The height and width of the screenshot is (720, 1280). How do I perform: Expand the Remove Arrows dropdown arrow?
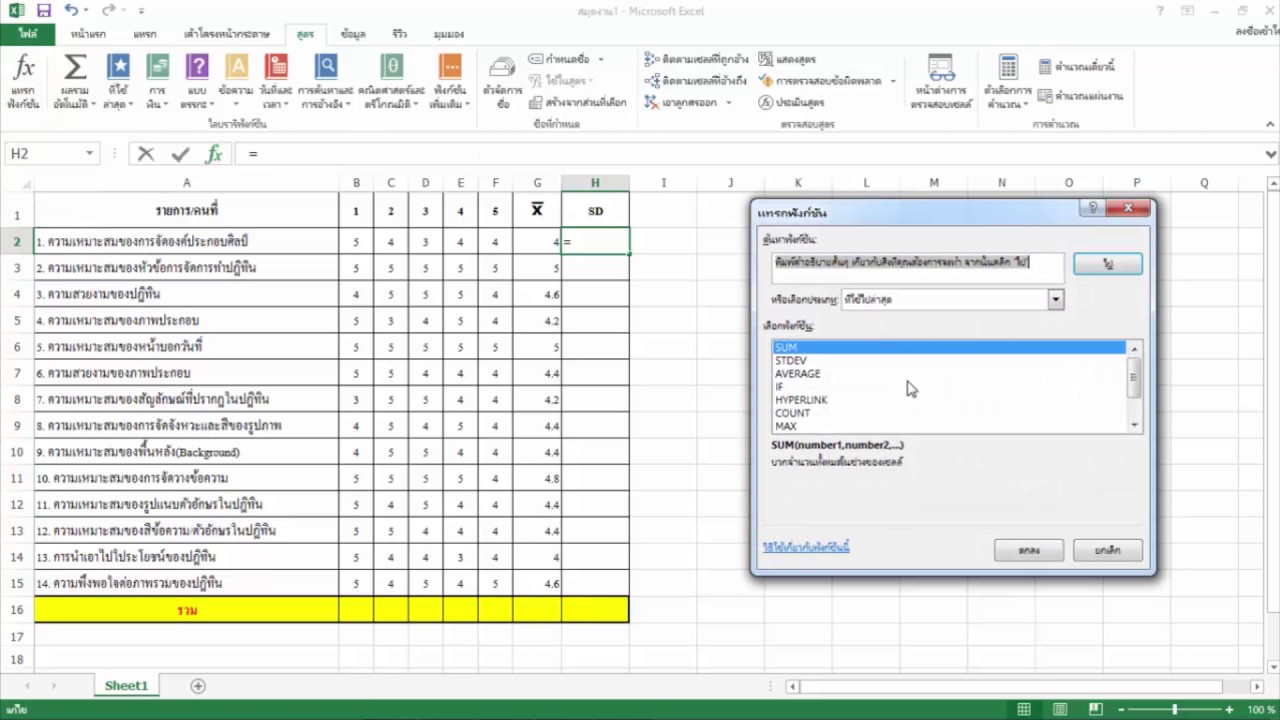728,102
